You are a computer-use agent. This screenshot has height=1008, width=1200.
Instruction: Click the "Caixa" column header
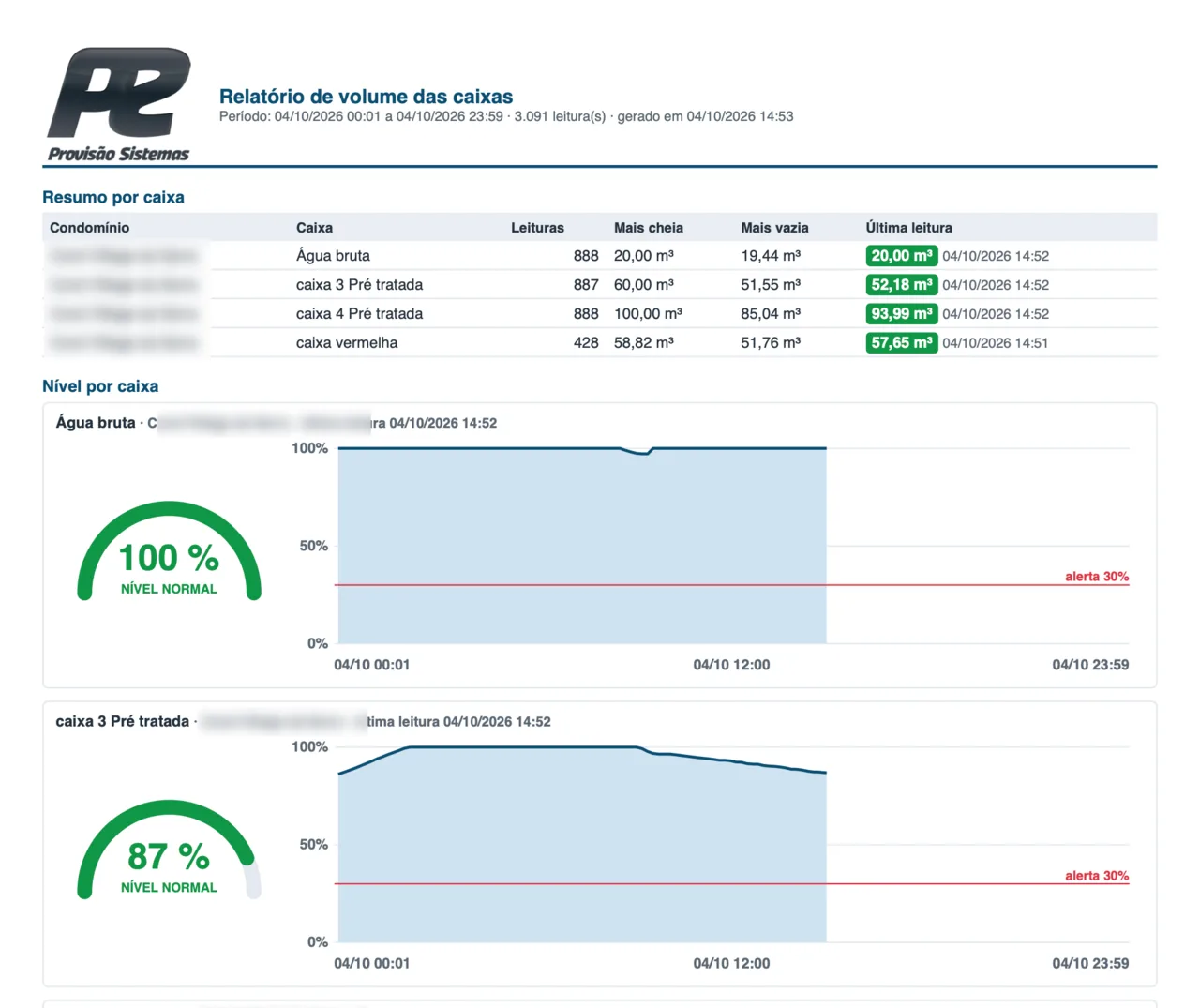click(314, 228)
